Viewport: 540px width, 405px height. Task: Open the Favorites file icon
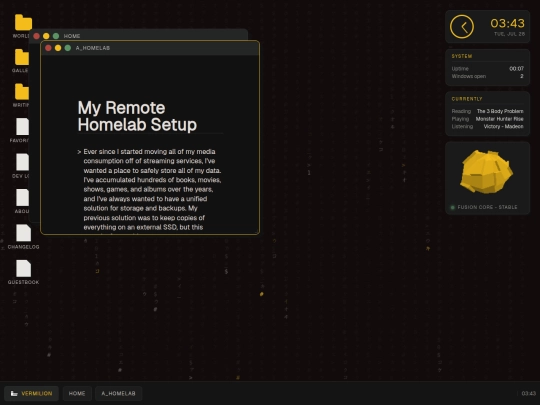click(22, 127)
